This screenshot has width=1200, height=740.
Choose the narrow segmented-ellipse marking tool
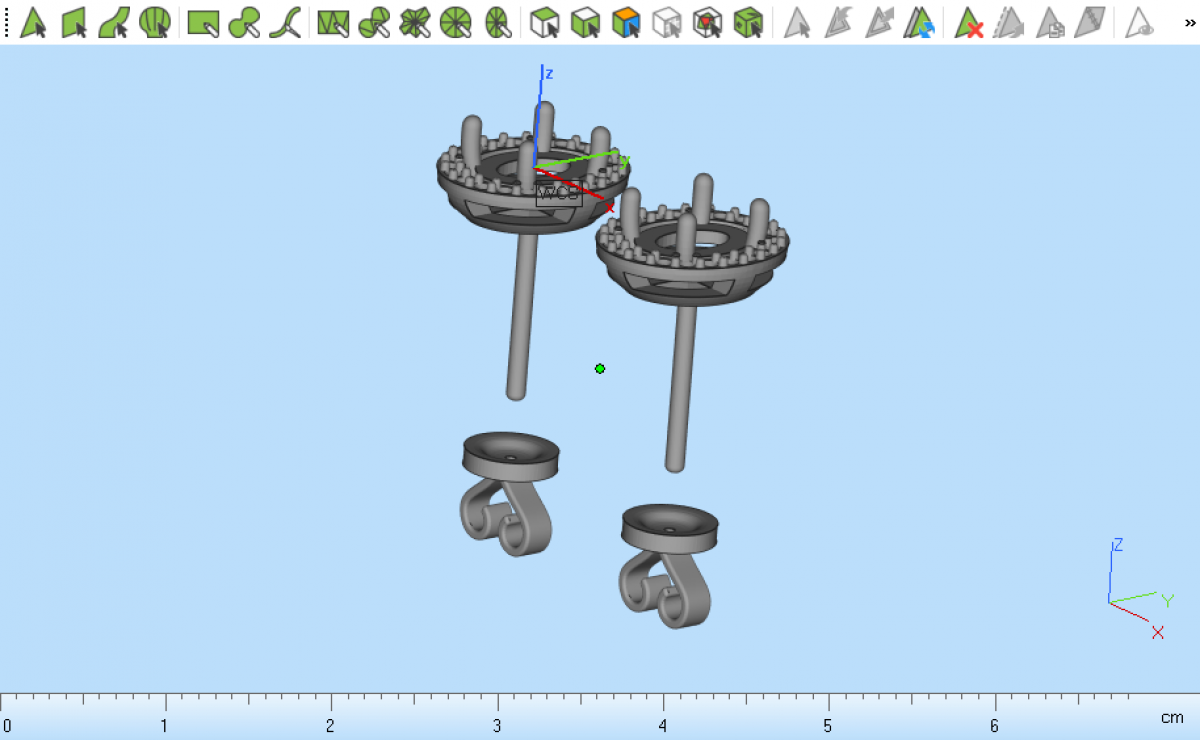[496, 22]
